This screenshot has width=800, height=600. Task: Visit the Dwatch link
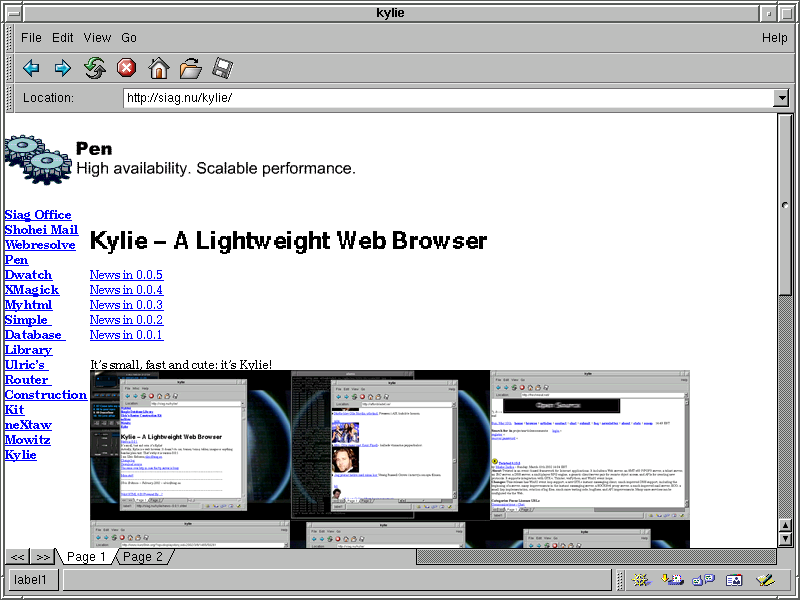[x=28, y=275]
